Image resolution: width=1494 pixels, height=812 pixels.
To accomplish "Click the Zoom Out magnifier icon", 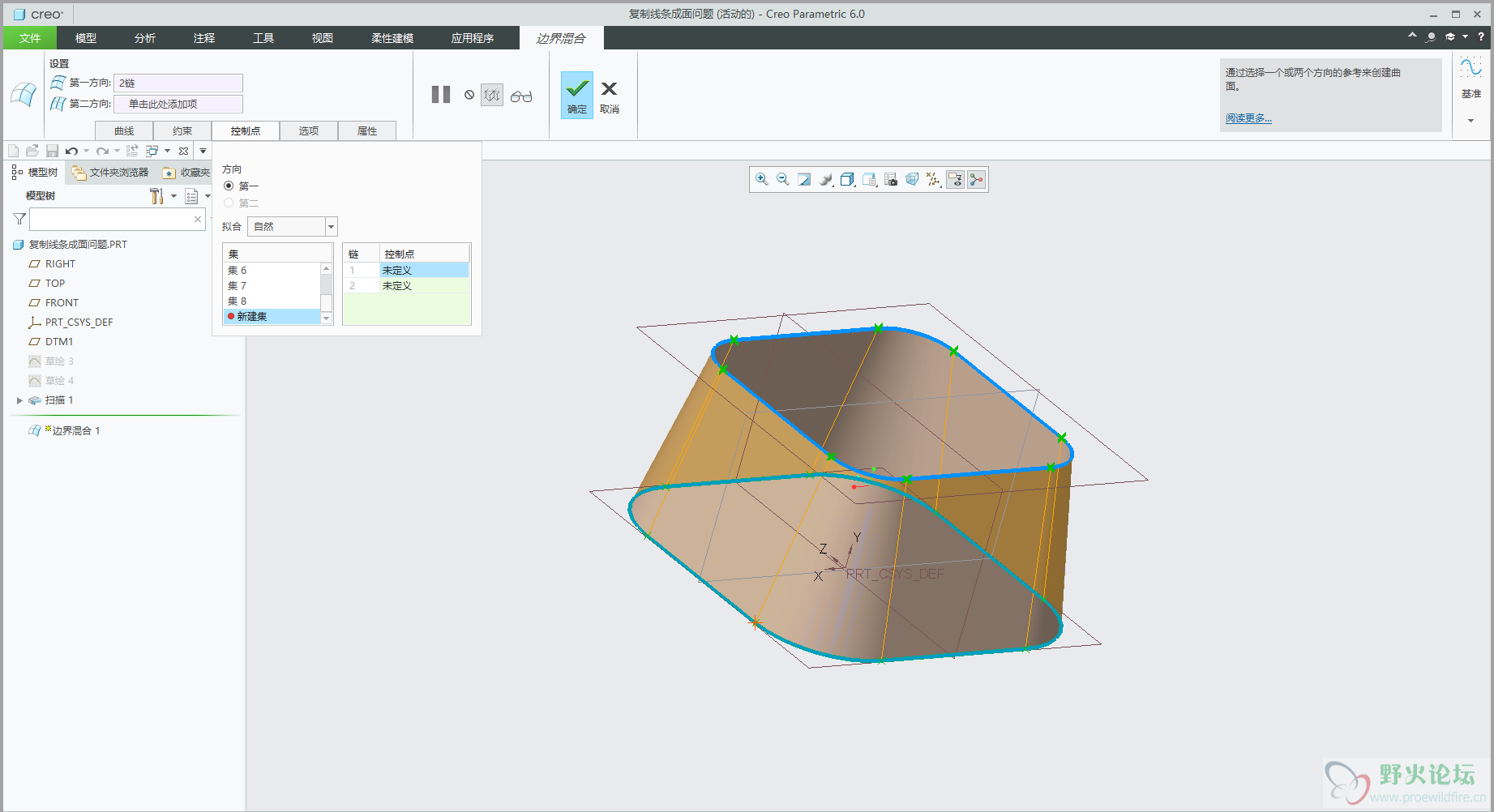I will 783,179.
